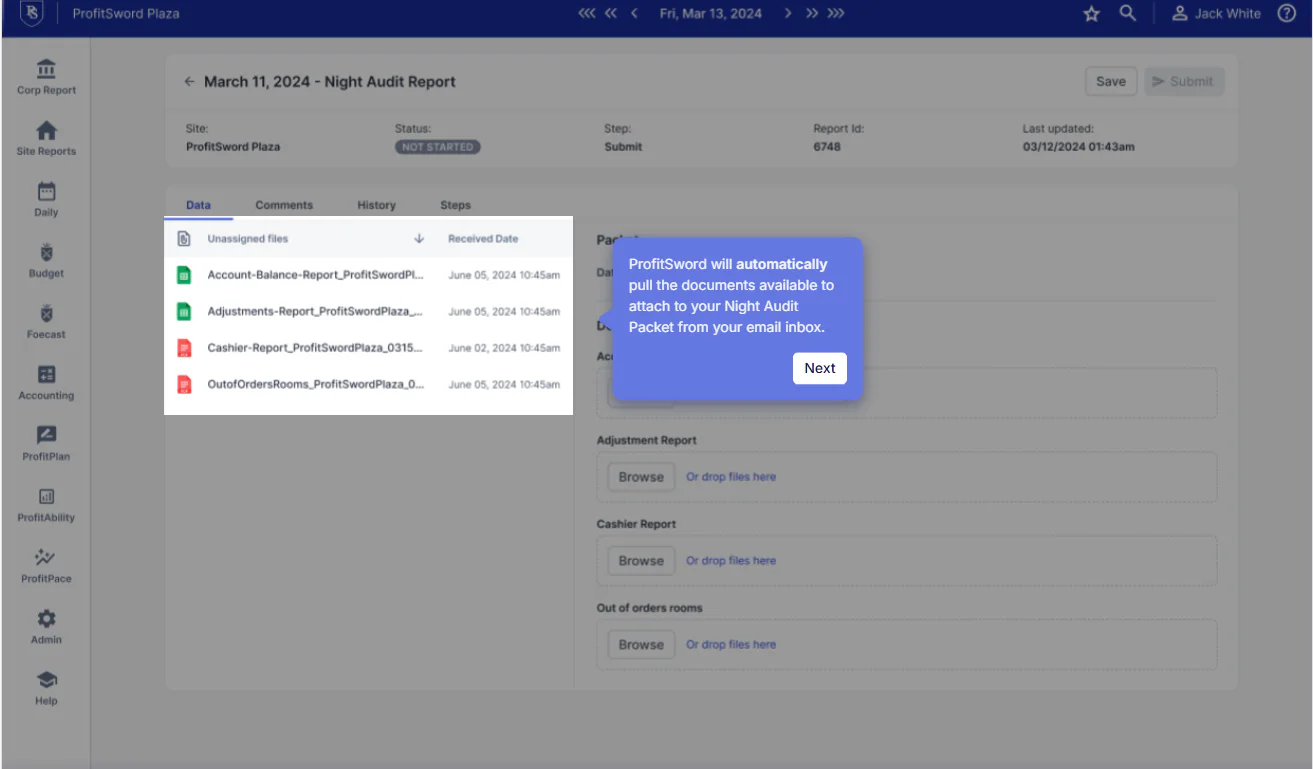Click the Account-Balance-Report spreadsheet icon
The height and width of the screenshot is (769, 1313).
(x=184, y=275)
